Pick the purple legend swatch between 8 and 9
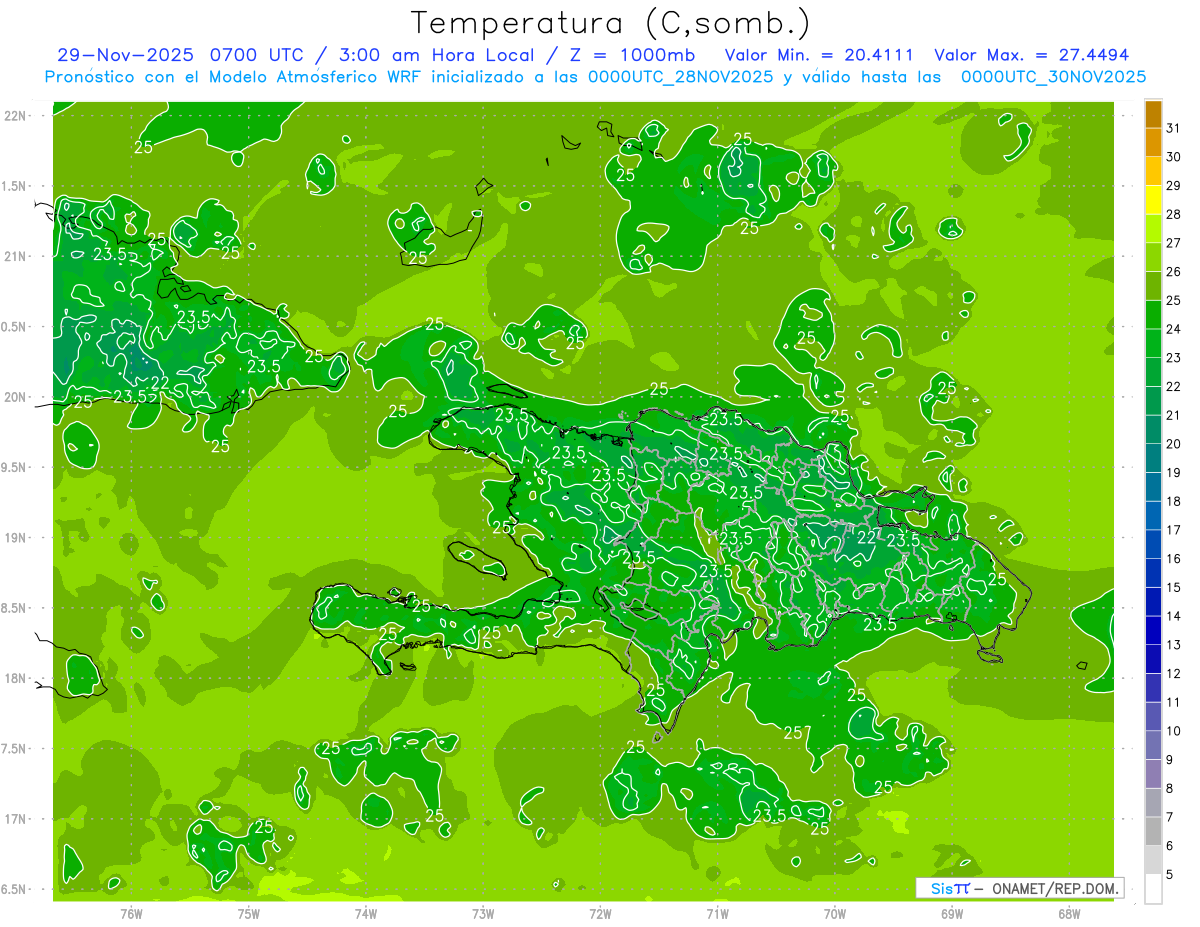 tap(1153, 774)
